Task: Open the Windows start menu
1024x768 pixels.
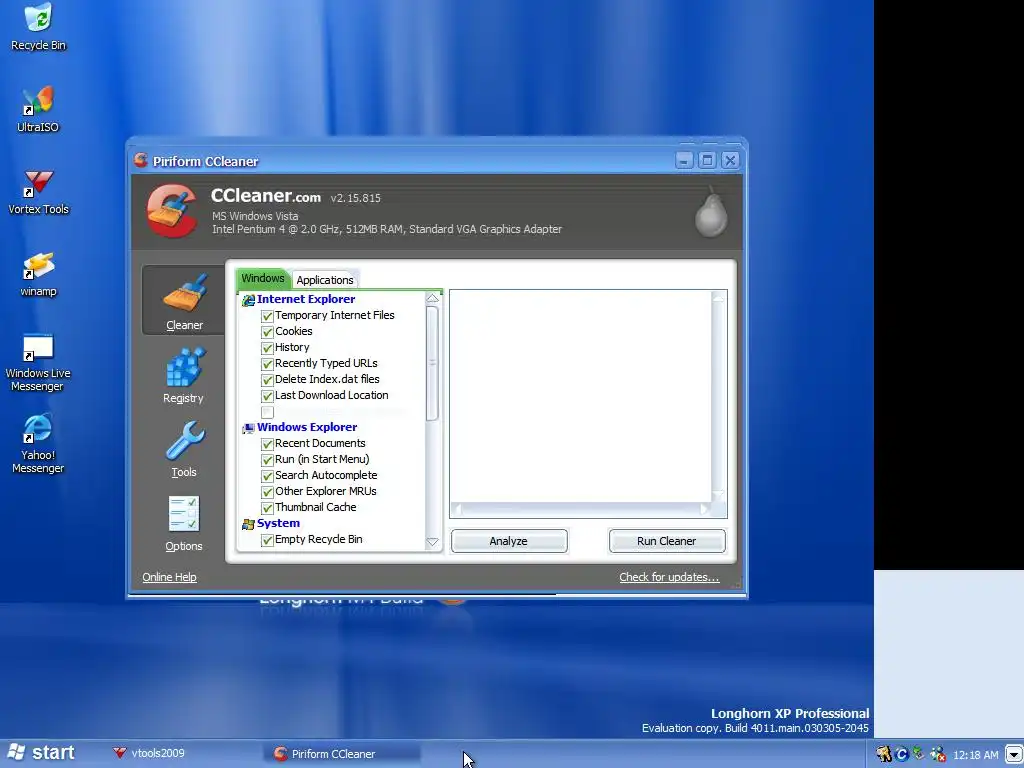Action: [x=40, y=753]
